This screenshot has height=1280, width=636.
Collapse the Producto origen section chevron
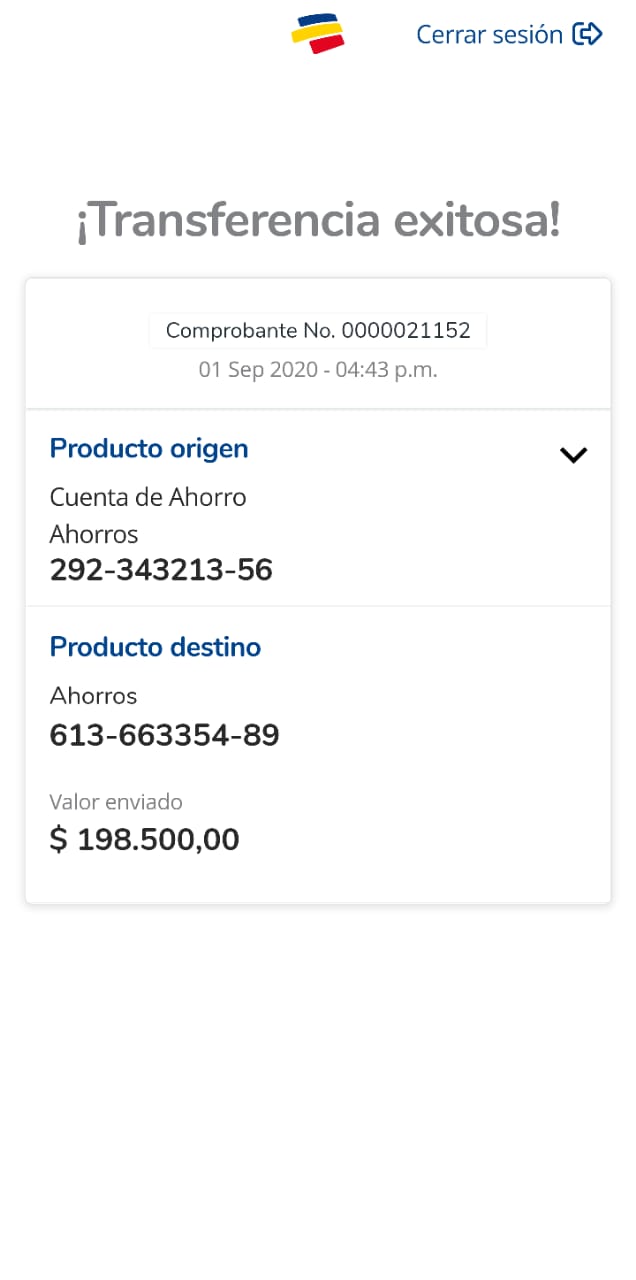tap(573, 455)
